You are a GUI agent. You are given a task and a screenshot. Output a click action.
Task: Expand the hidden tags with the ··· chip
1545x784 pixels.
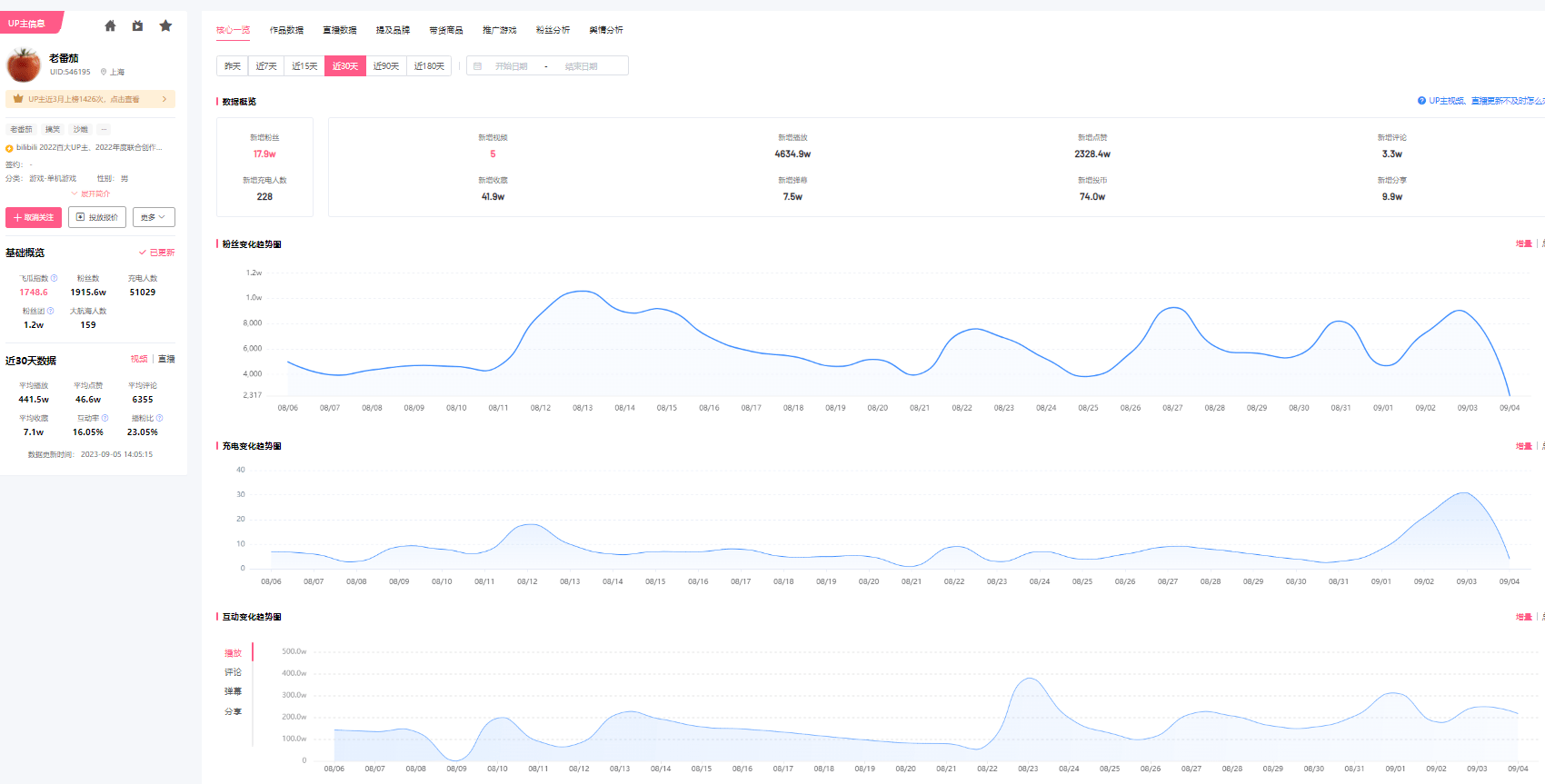coord(104,129)
